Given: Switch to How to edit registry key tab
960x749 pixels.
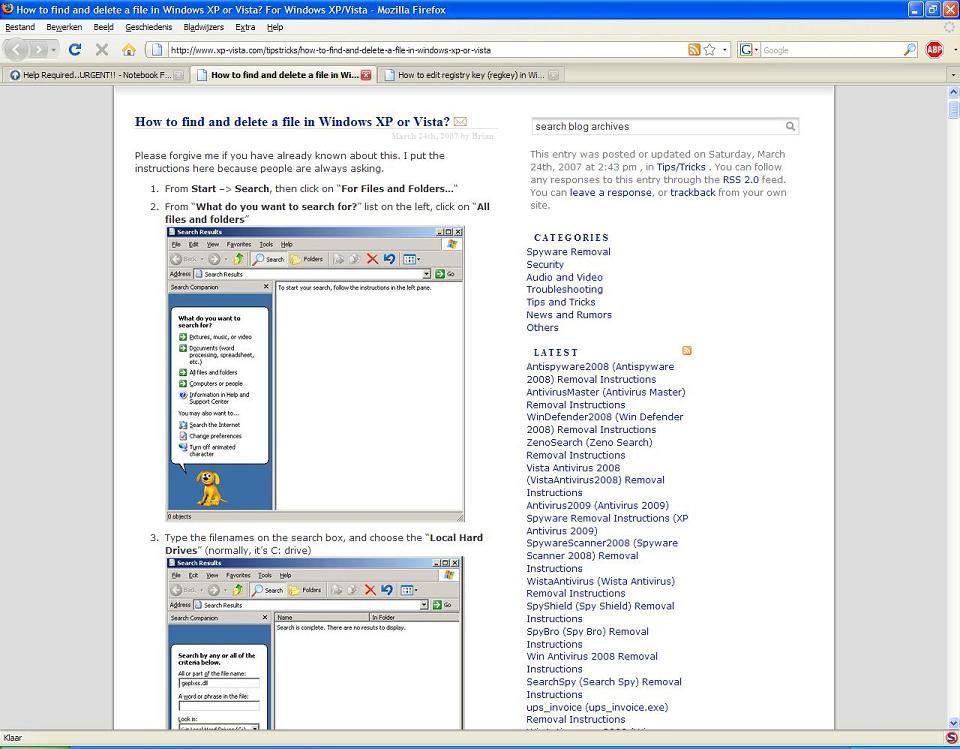Looking at the screenshot, I should (x=470, y=75).
